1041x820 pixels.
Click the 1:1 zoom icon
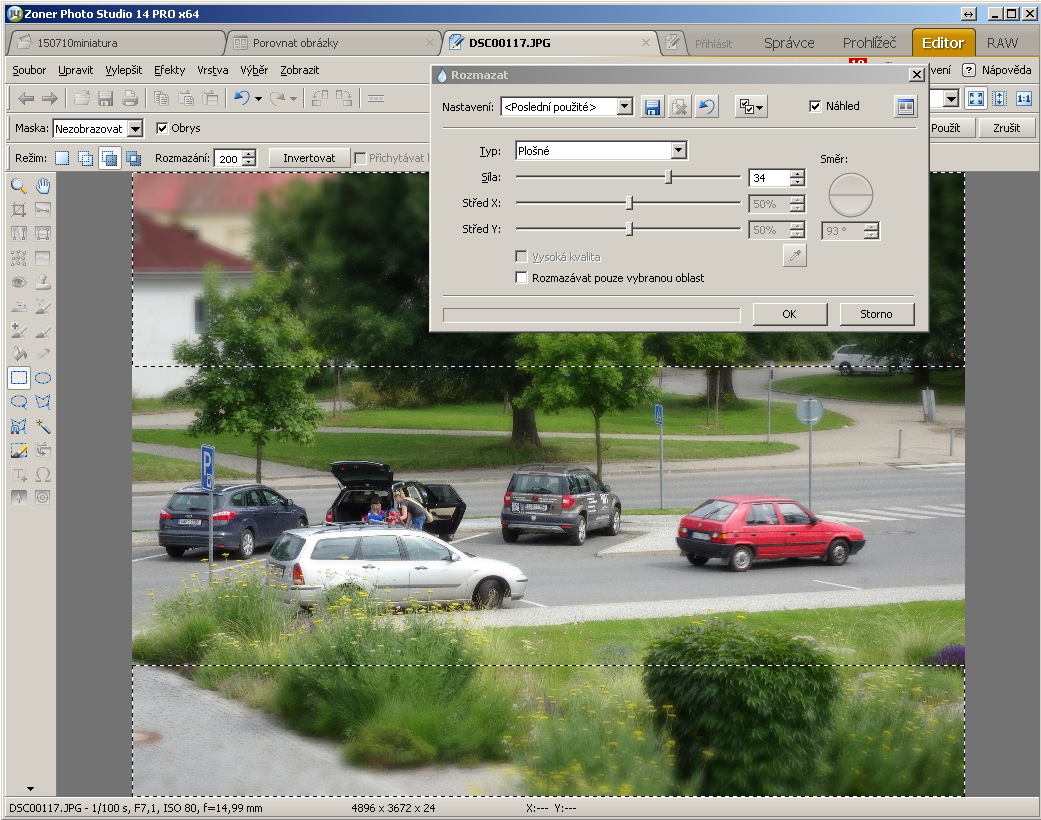click(x=1023, y=99)
